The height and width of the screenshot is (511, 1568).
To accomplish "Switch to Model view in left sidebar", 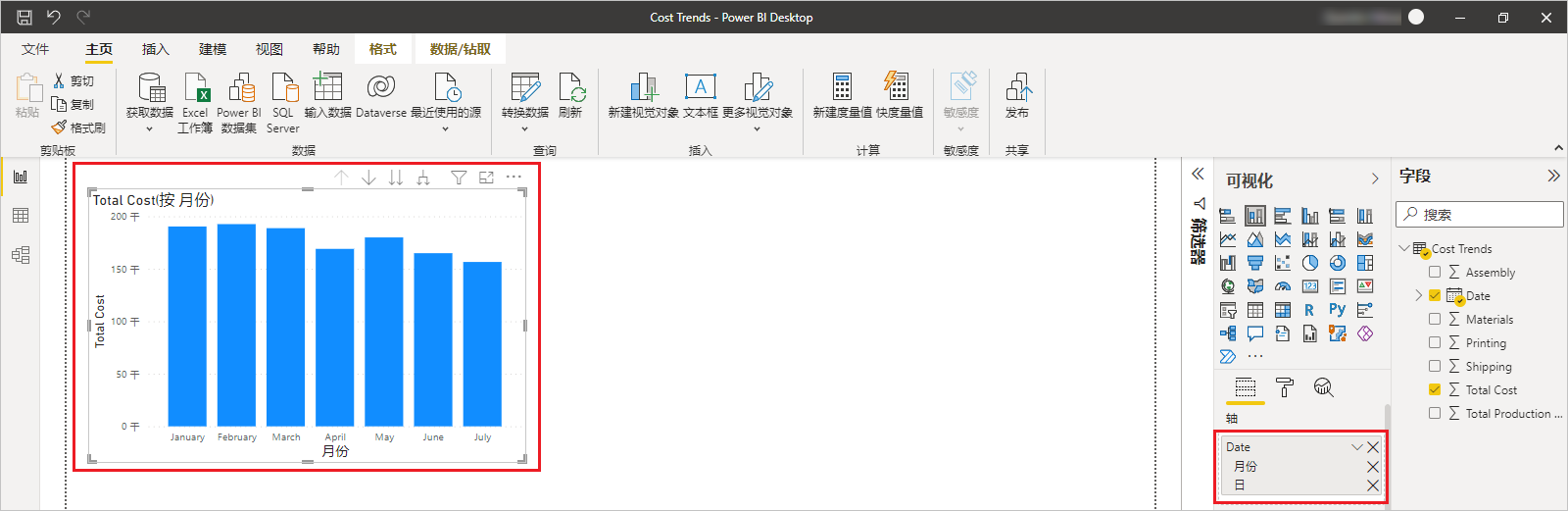I will click(21, 255).
